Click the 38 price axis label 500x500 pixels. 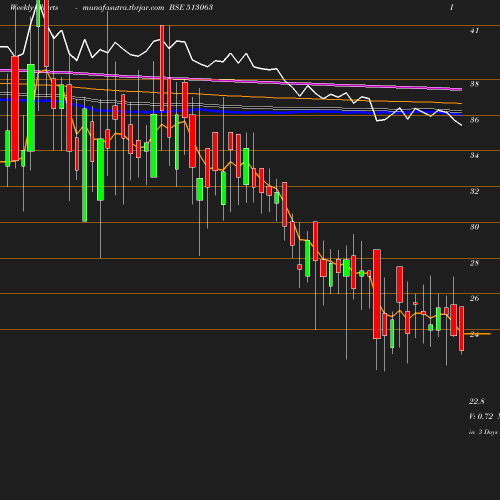point(474,84)
